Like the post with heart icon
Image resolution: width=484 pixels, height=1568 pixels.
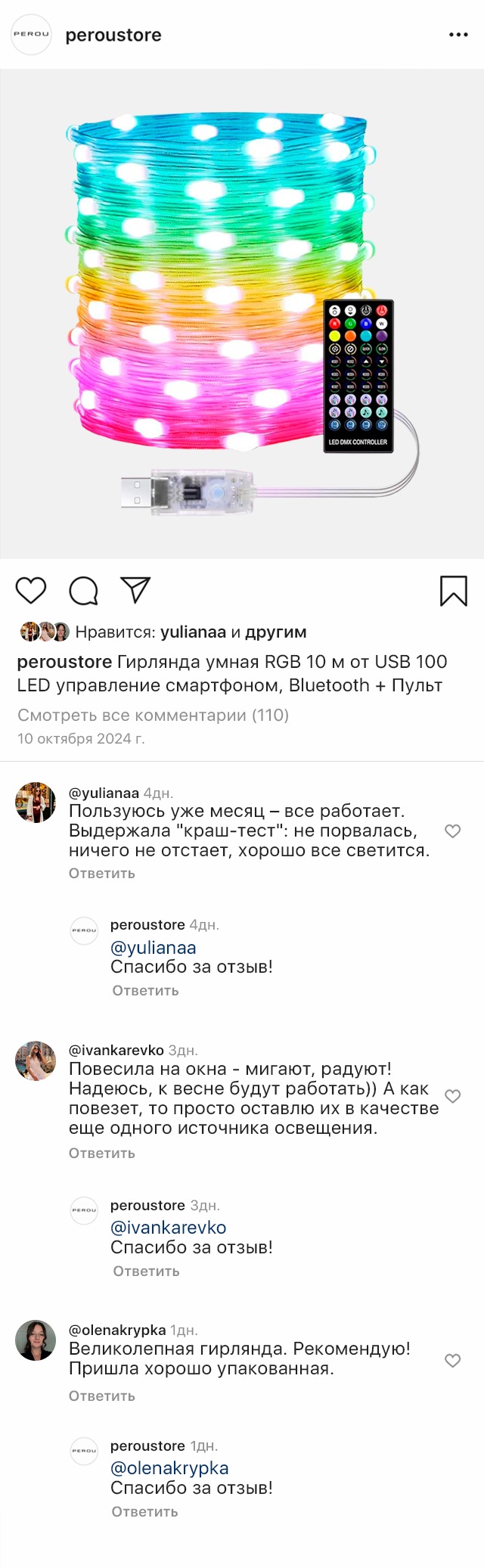(31, 590)
